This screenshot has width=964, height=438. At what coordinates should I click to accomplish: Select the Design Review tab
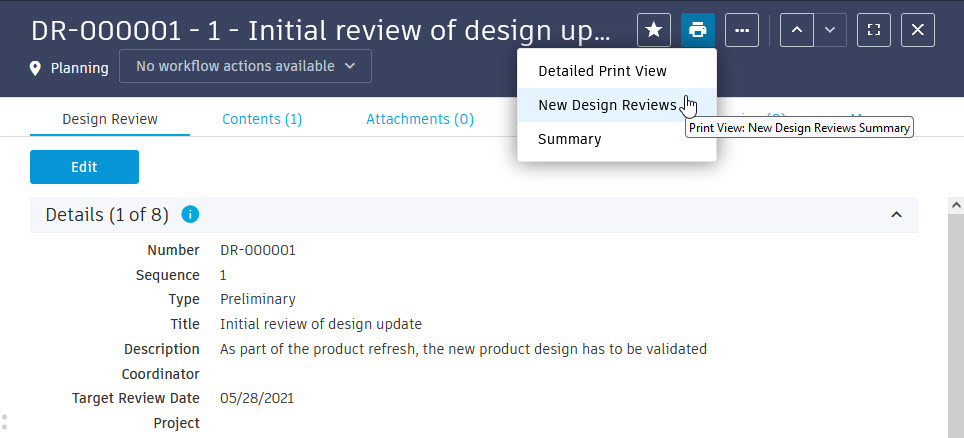[x=110, y=119]
